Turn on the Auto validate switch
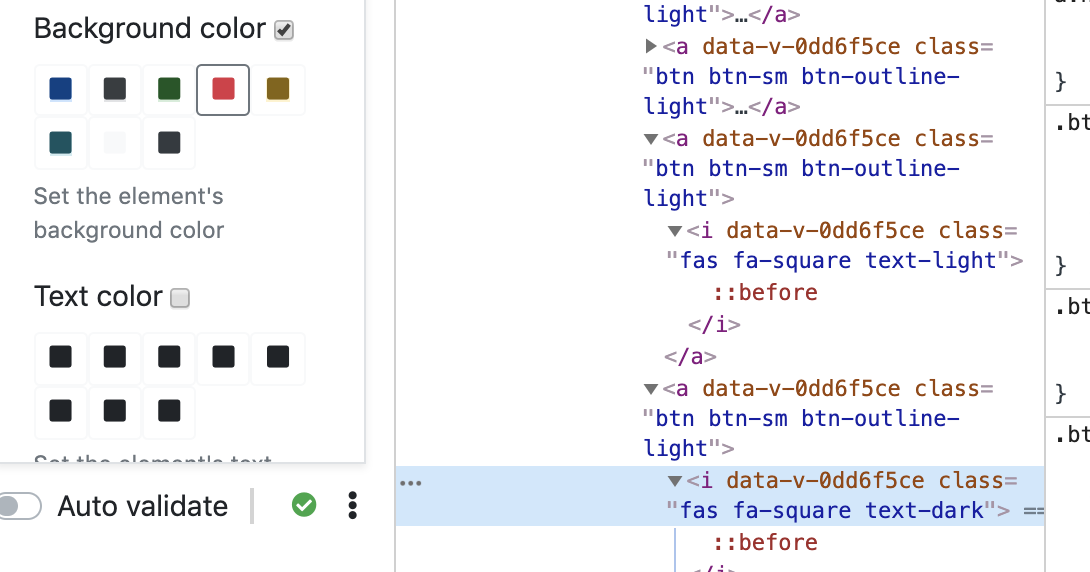1090x572 pixels. click(x=19, y=506)
